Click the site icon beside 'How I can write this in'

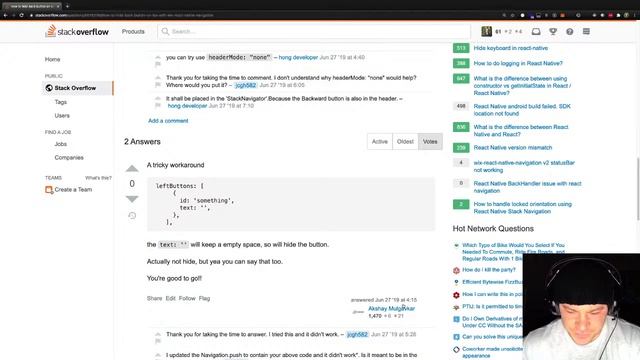[456, 295]
